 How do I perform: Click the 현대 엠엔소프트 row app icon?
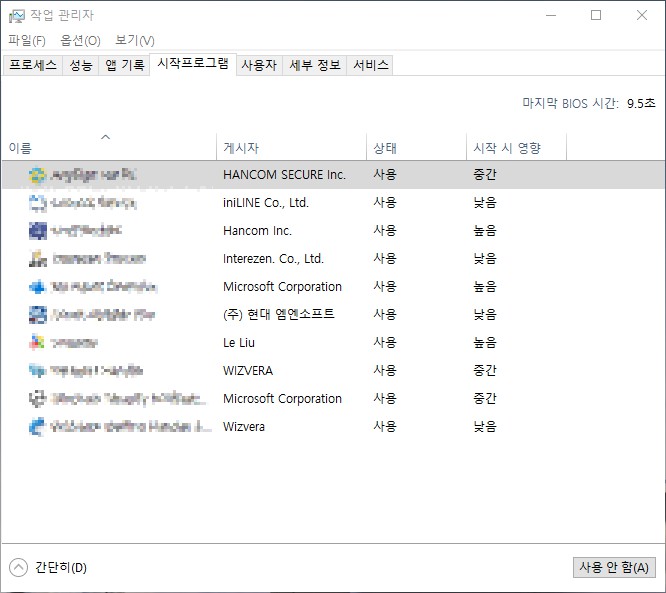pos(37,315)
